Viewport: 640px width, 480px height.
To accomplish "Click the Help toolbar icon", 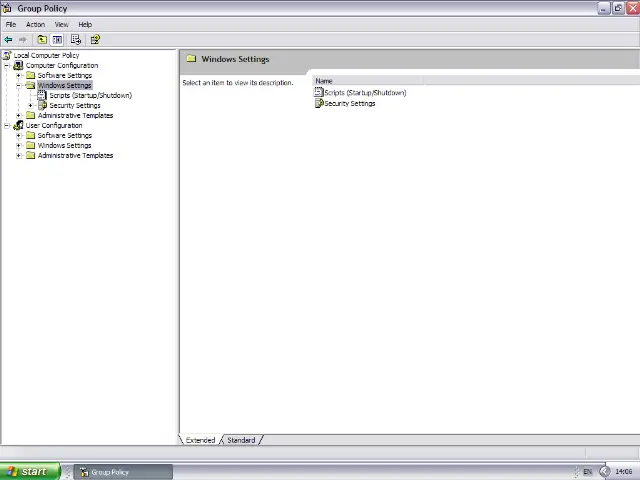I will click(95, 40).
